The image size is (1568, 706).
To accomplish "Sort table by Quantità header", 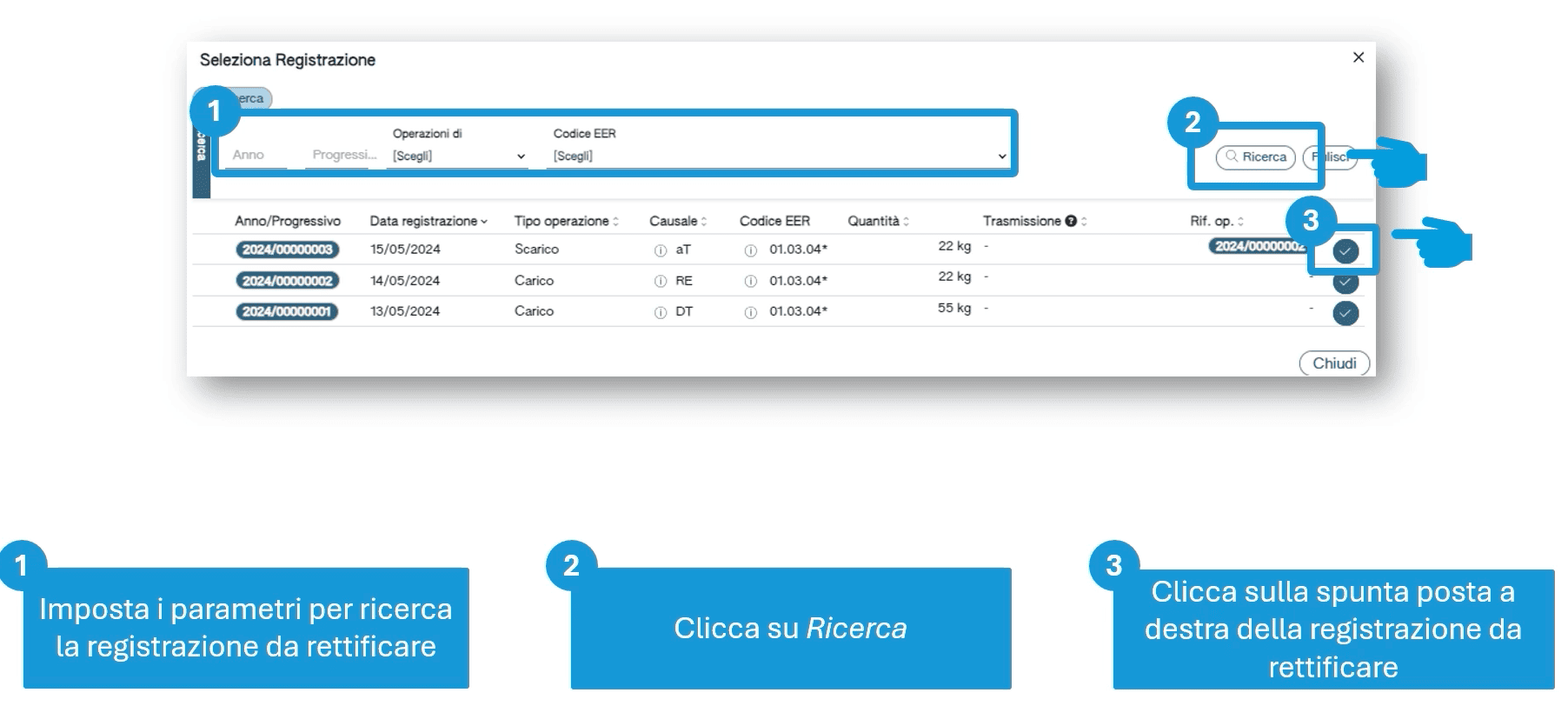I will (x=878, y=222).
